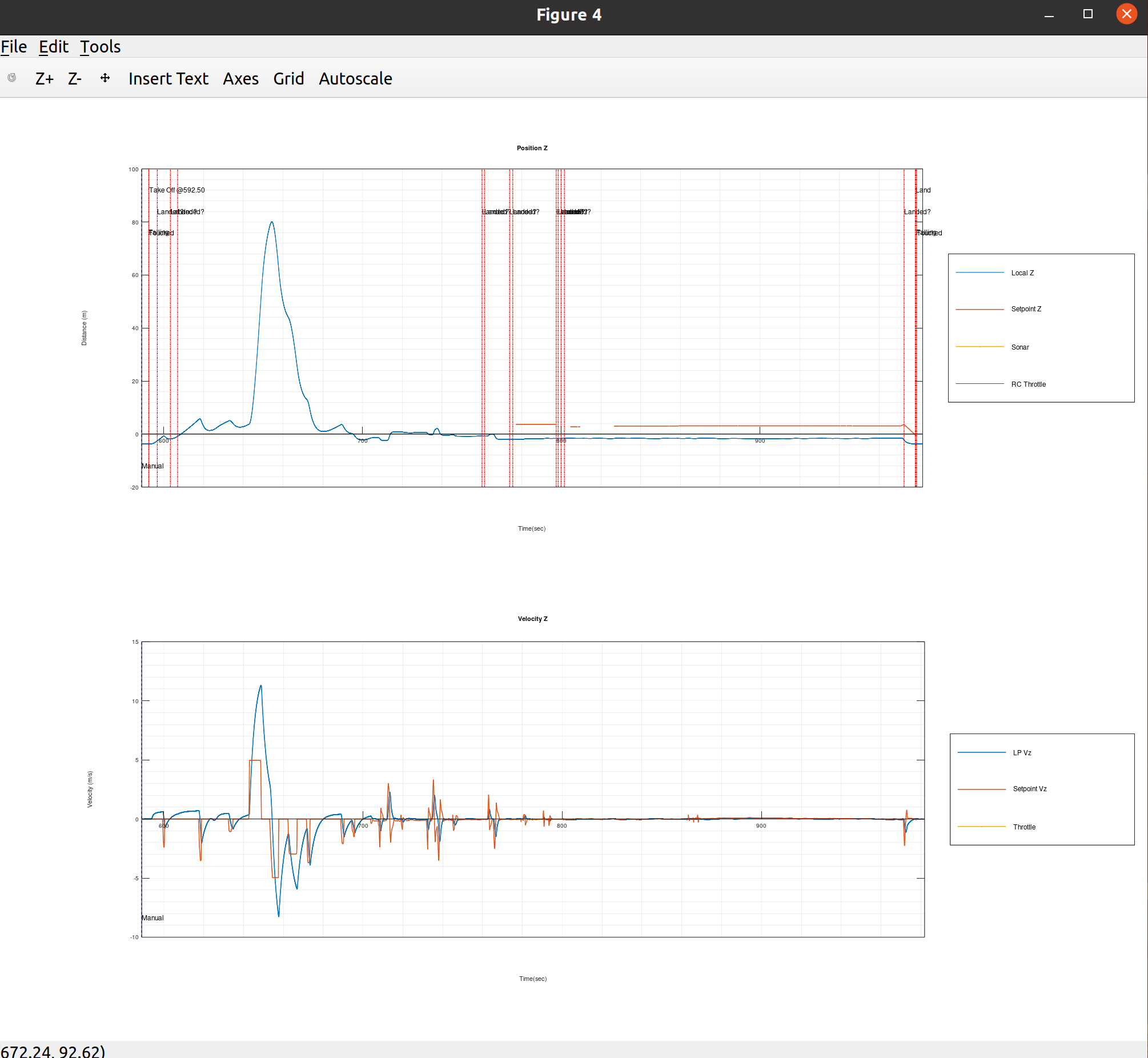The height and width of the screenshot is (1058, 1148).
Task: Click the Local Z legend entry
Action: 1022,273
